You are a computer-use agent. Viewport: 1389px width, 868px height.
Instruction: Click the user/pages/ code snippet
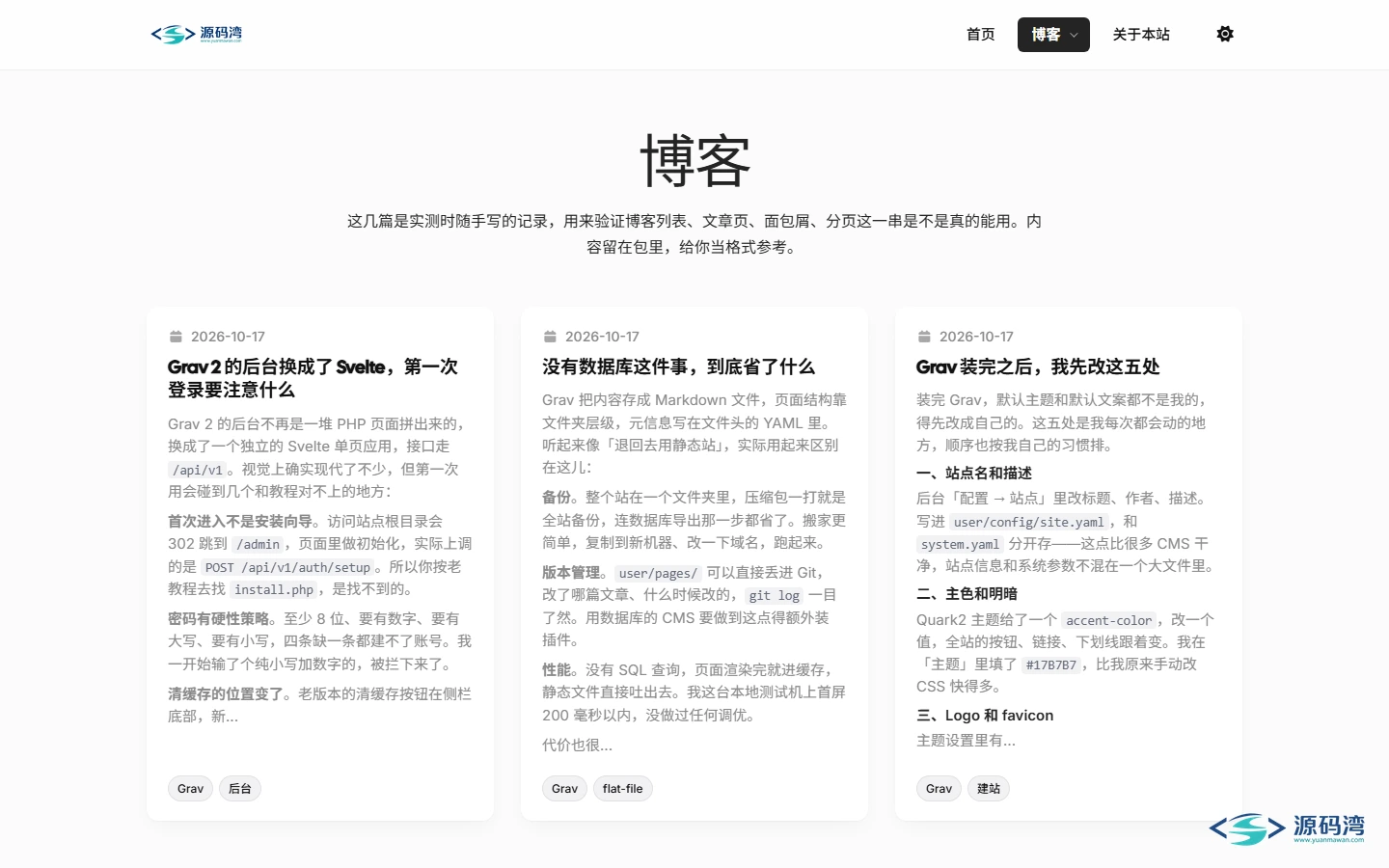[x=658, y=573]
